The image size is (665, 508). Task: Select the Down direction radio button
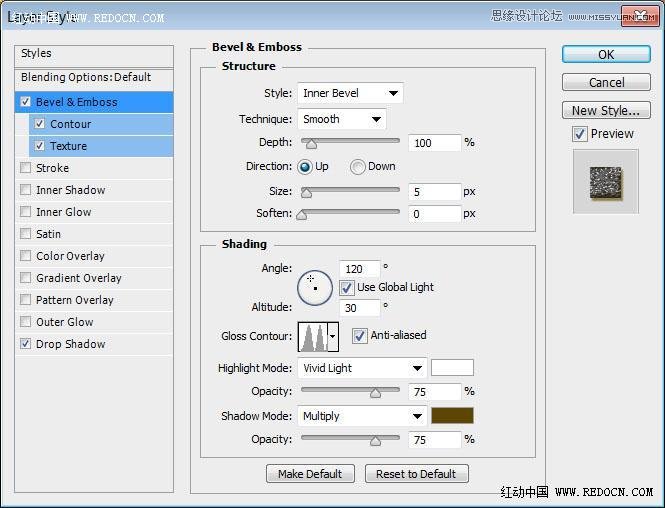click(x=357, y=167)
